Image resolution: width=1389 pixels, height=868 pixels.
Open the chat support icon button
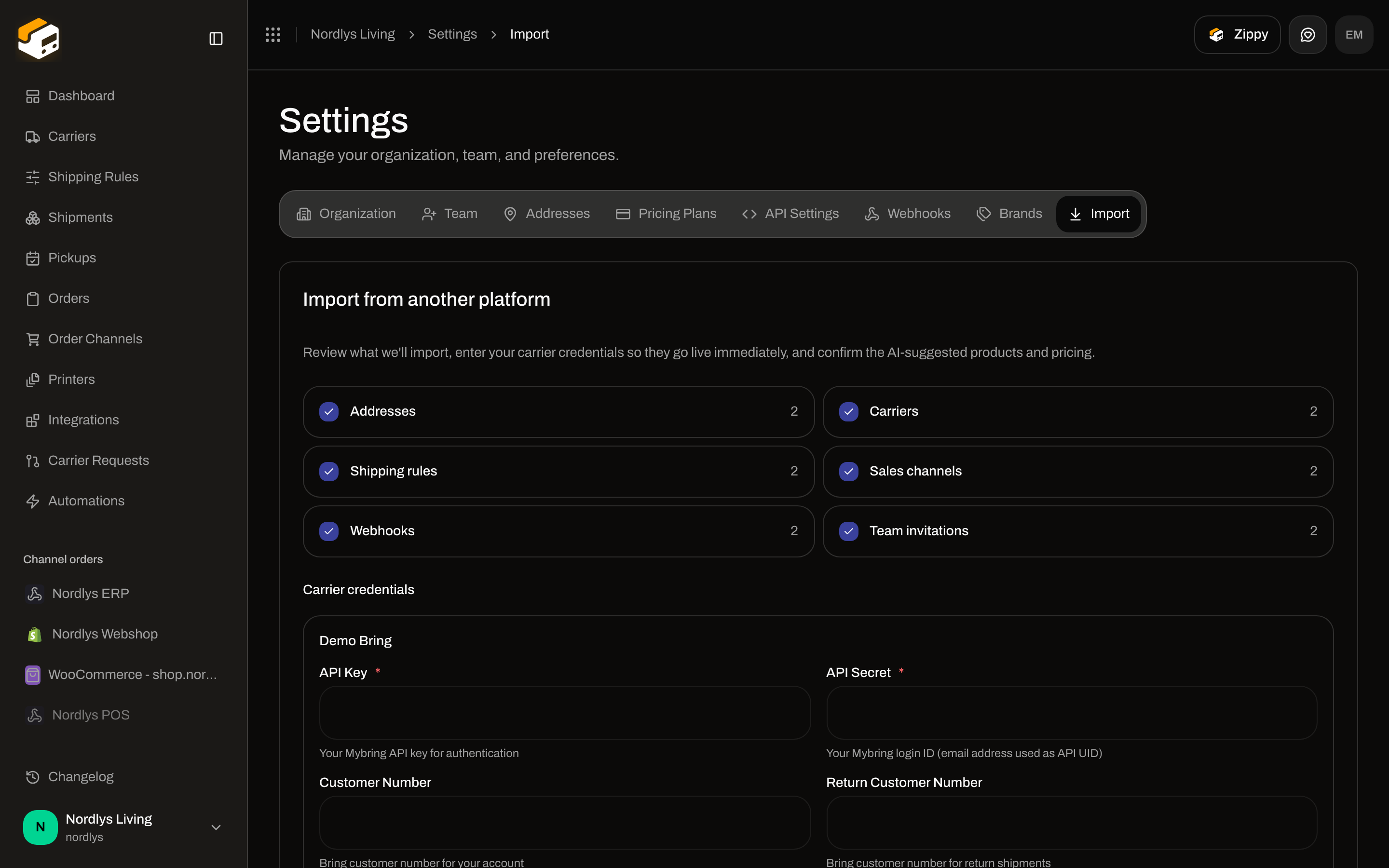1307,34
